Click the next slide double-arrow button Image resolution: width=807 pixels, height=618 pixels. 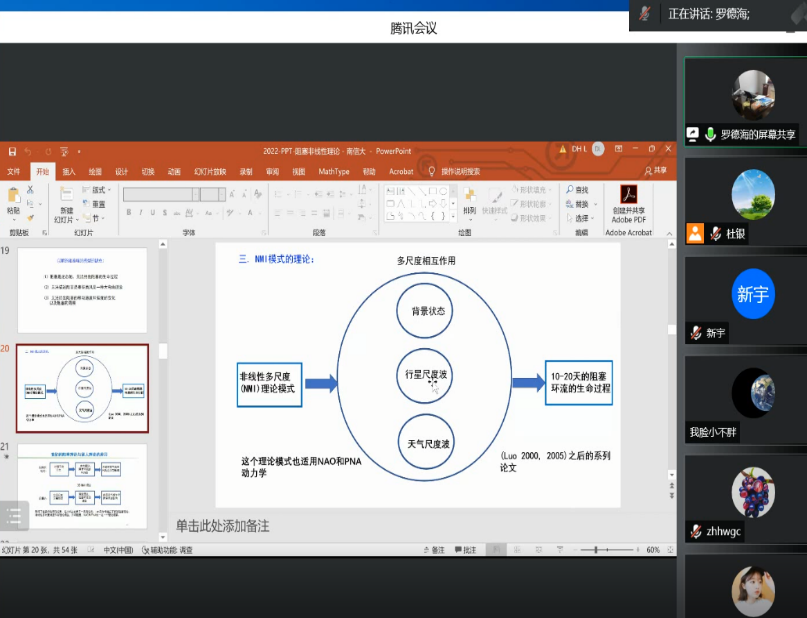coord(672,496)
